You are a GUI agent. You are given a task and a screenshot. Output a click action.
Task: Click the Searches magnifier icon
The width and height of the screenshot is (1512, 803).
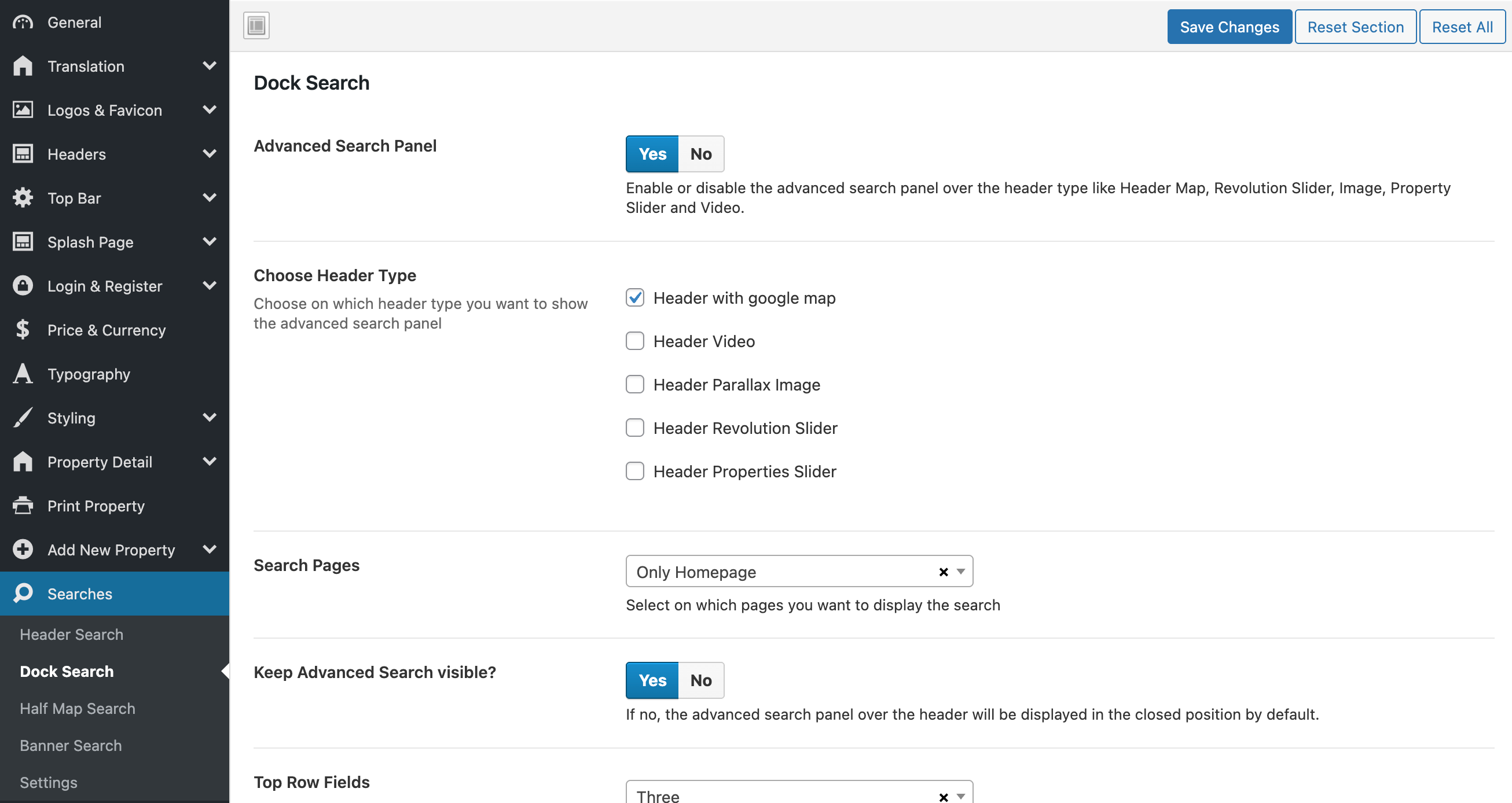pos(23,593)
